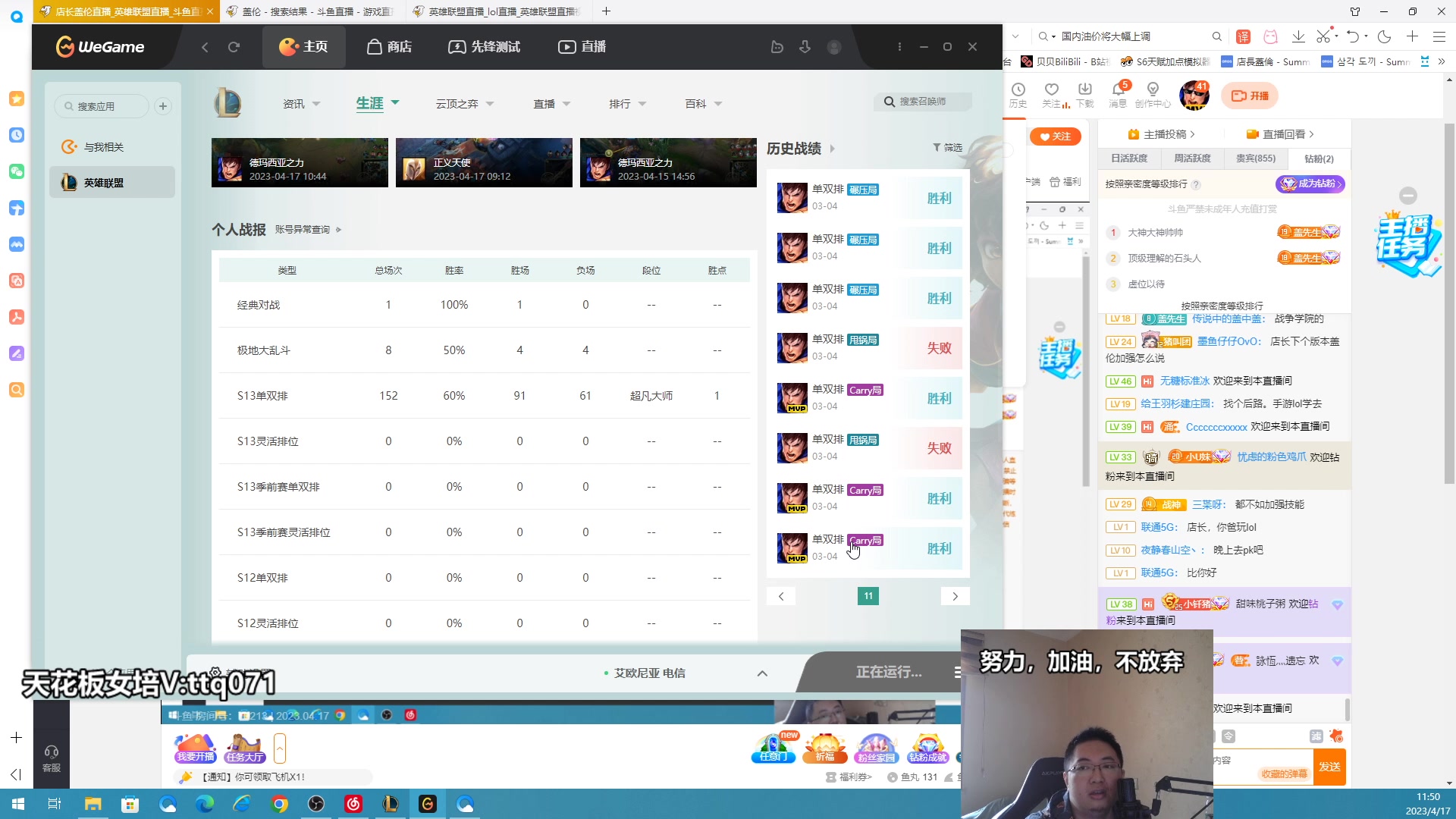Go to next match history page
Screen dimensions: 1456x819
click(955, 596)
